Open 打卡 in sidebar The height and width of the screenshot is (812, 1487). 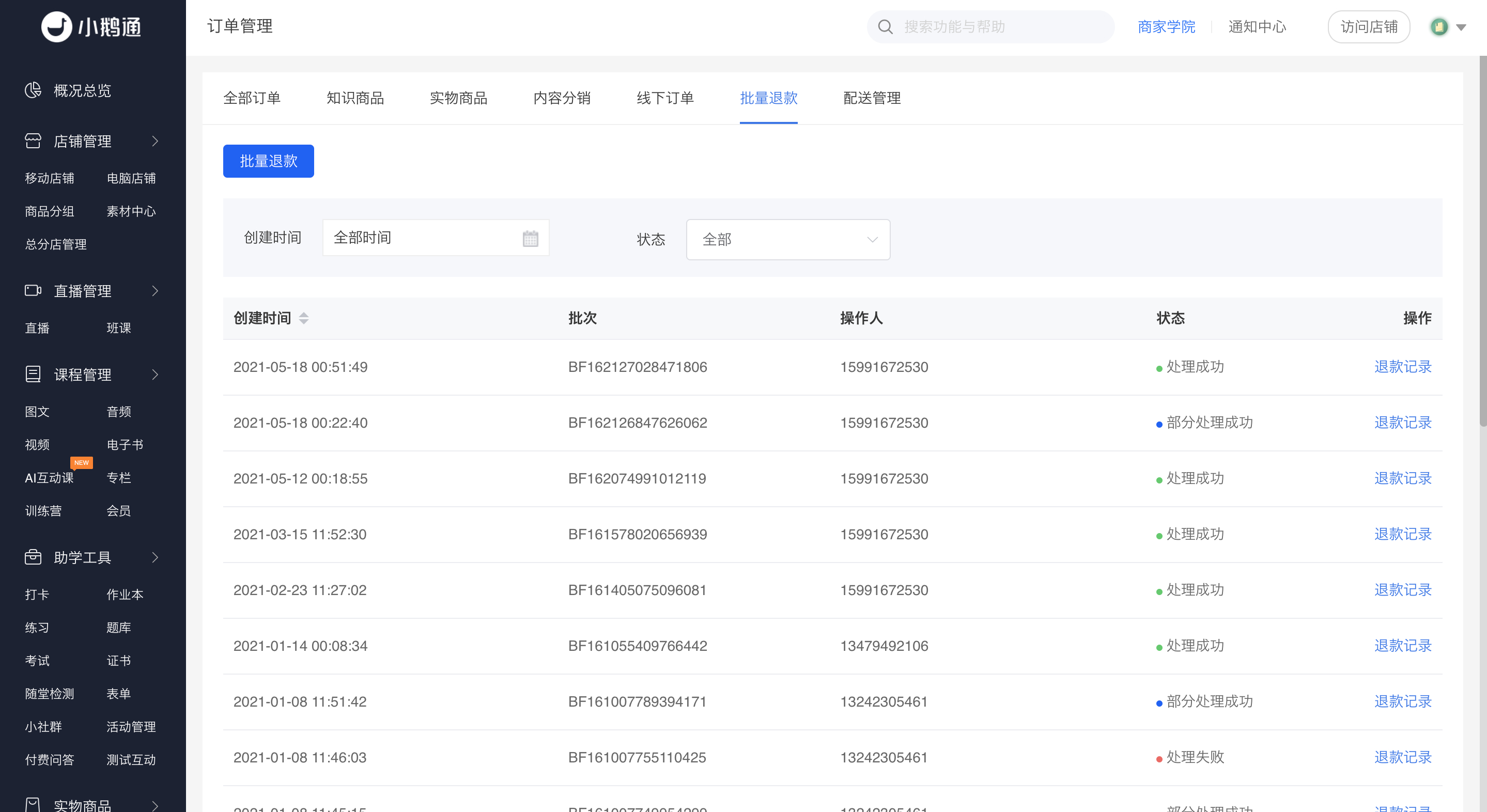(38, 595)
